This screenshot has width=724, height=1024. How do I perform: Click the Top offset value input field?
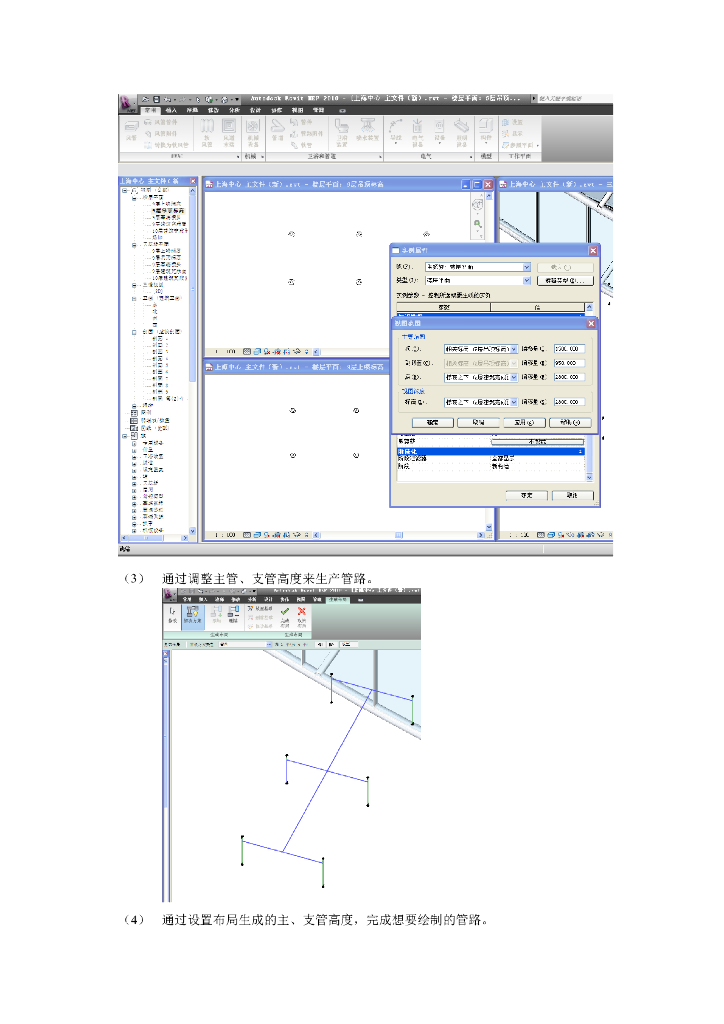coord(569,349)
